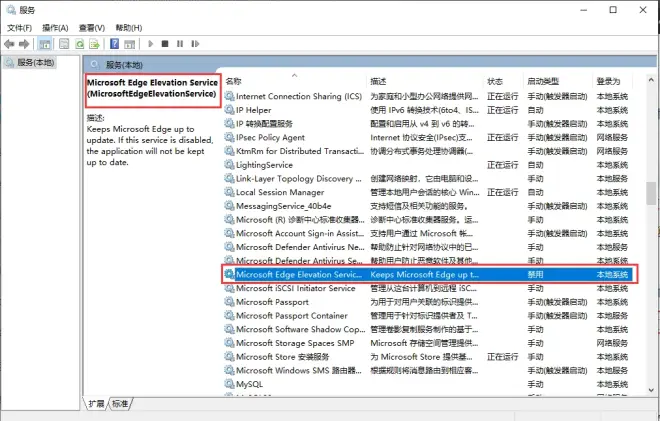
Task: Sort by the 启动类型 column header
Action: 558,81
